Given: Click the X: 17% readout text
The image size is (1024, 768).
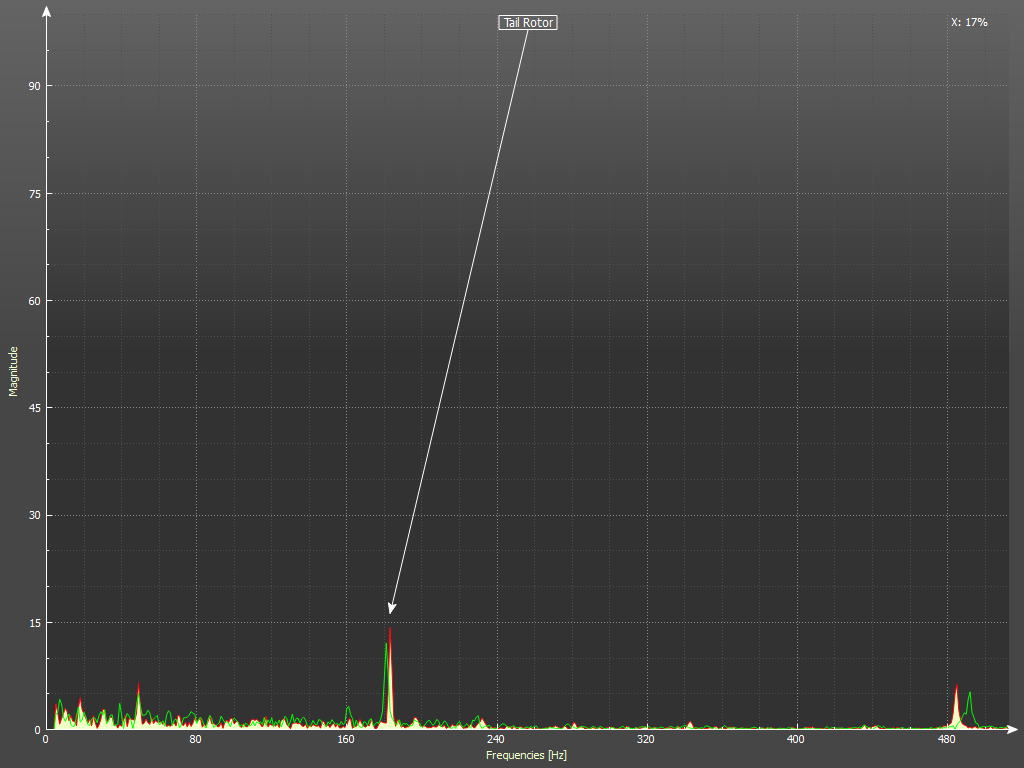Looking at the screenshot, I should pyautogui.click(x=969, y=22).
